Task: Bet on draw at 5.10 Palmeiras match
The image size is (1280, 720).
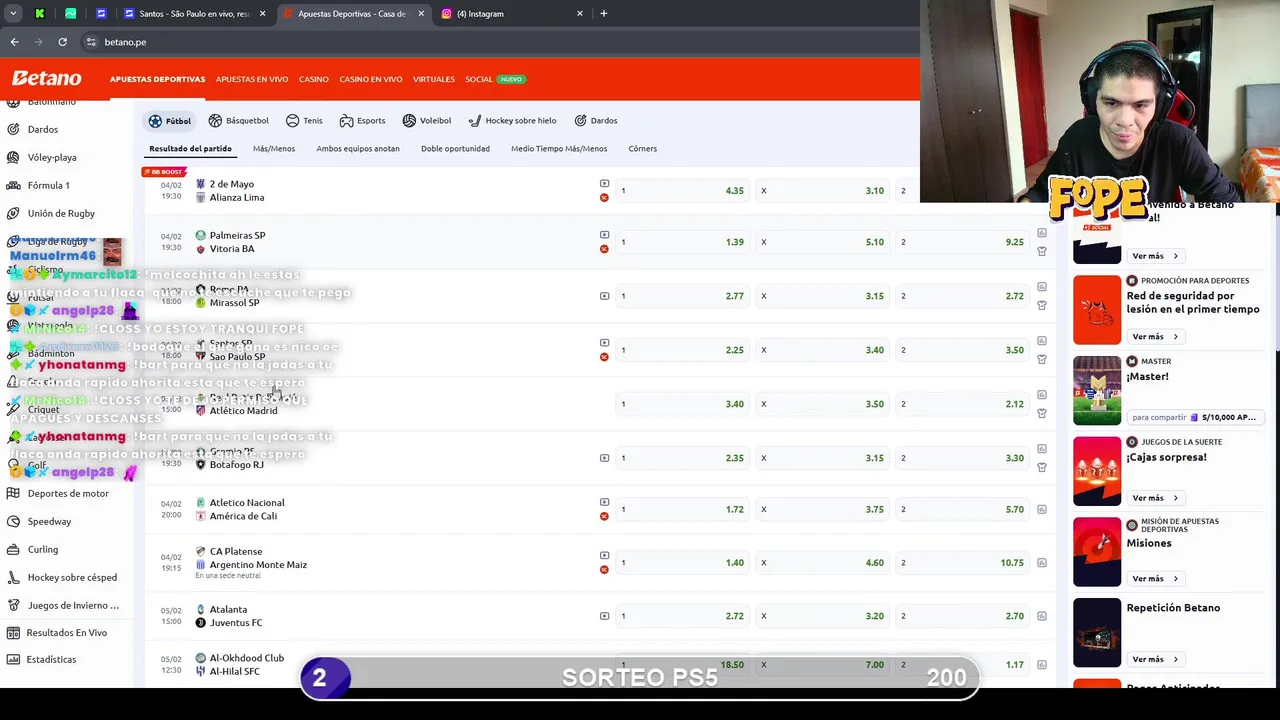Action: click(822, 242)
